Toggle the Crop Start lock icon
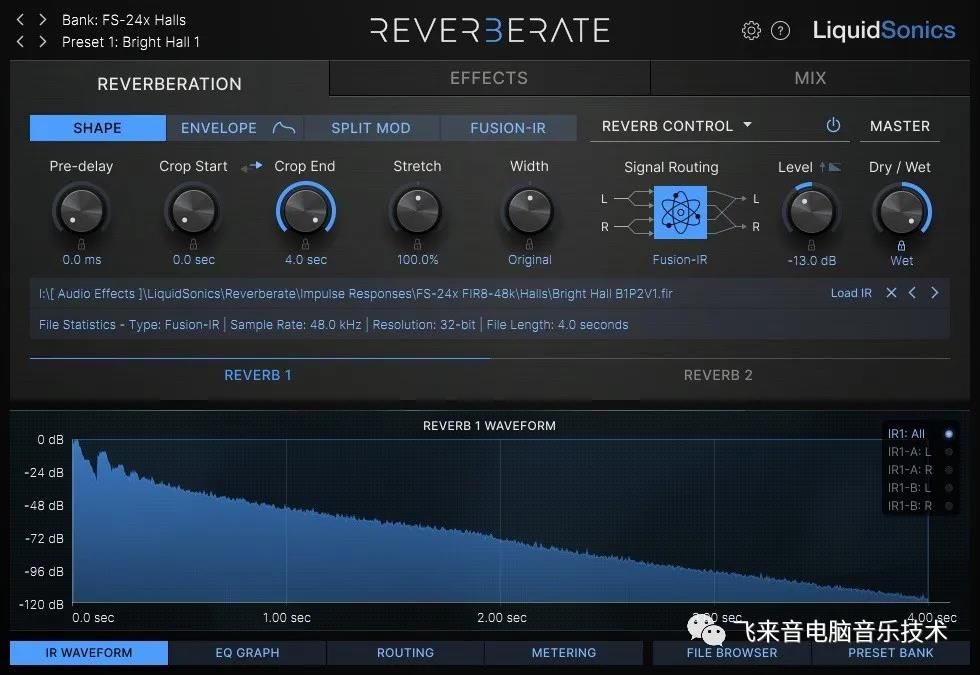Screen dimensions: 980x675 pos(193,244)
